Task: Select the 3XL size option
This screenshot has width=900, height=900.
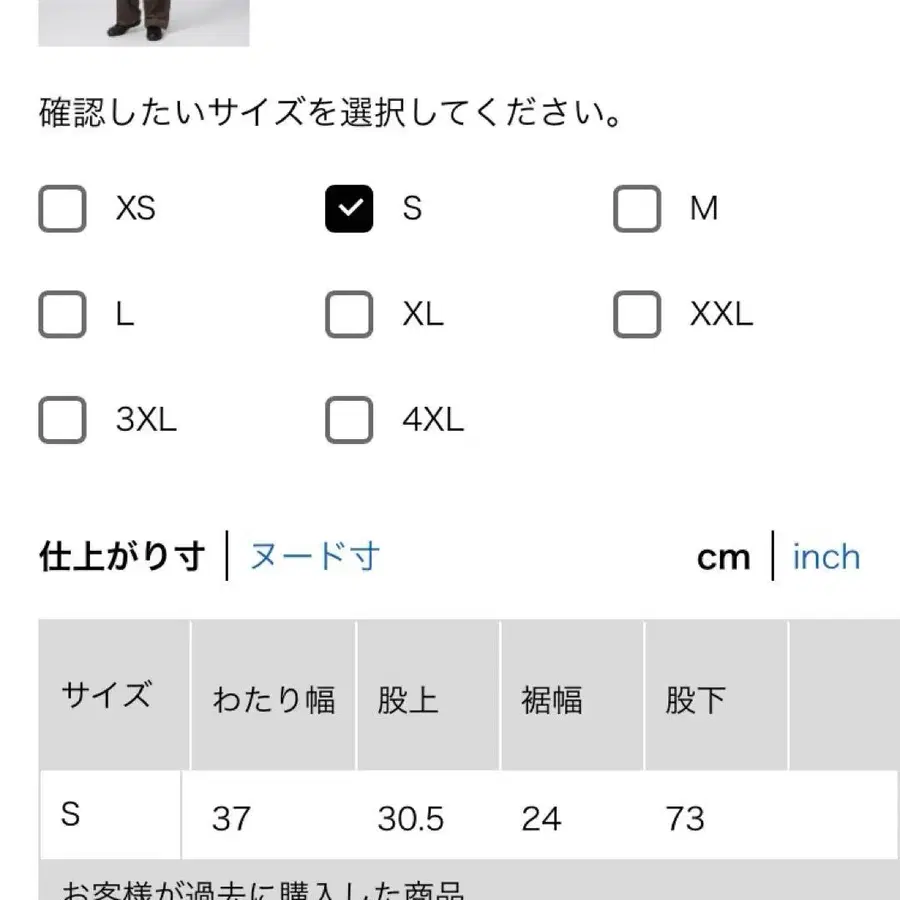Action: point(61,420)
